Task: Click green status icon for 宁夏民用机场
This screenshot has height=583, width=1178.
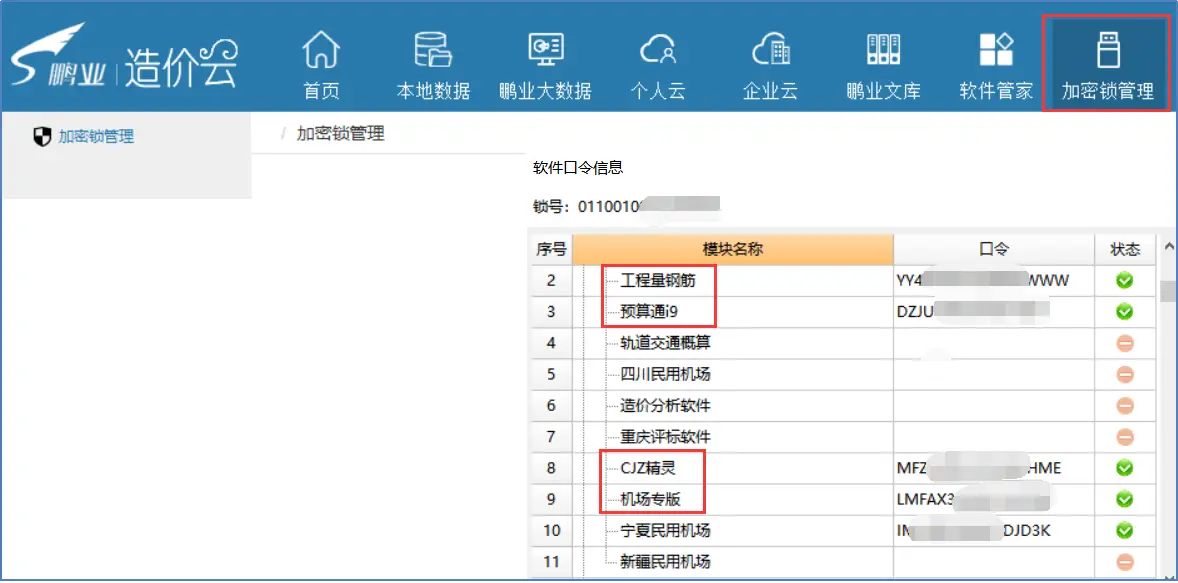Action: coord(1124,530)
